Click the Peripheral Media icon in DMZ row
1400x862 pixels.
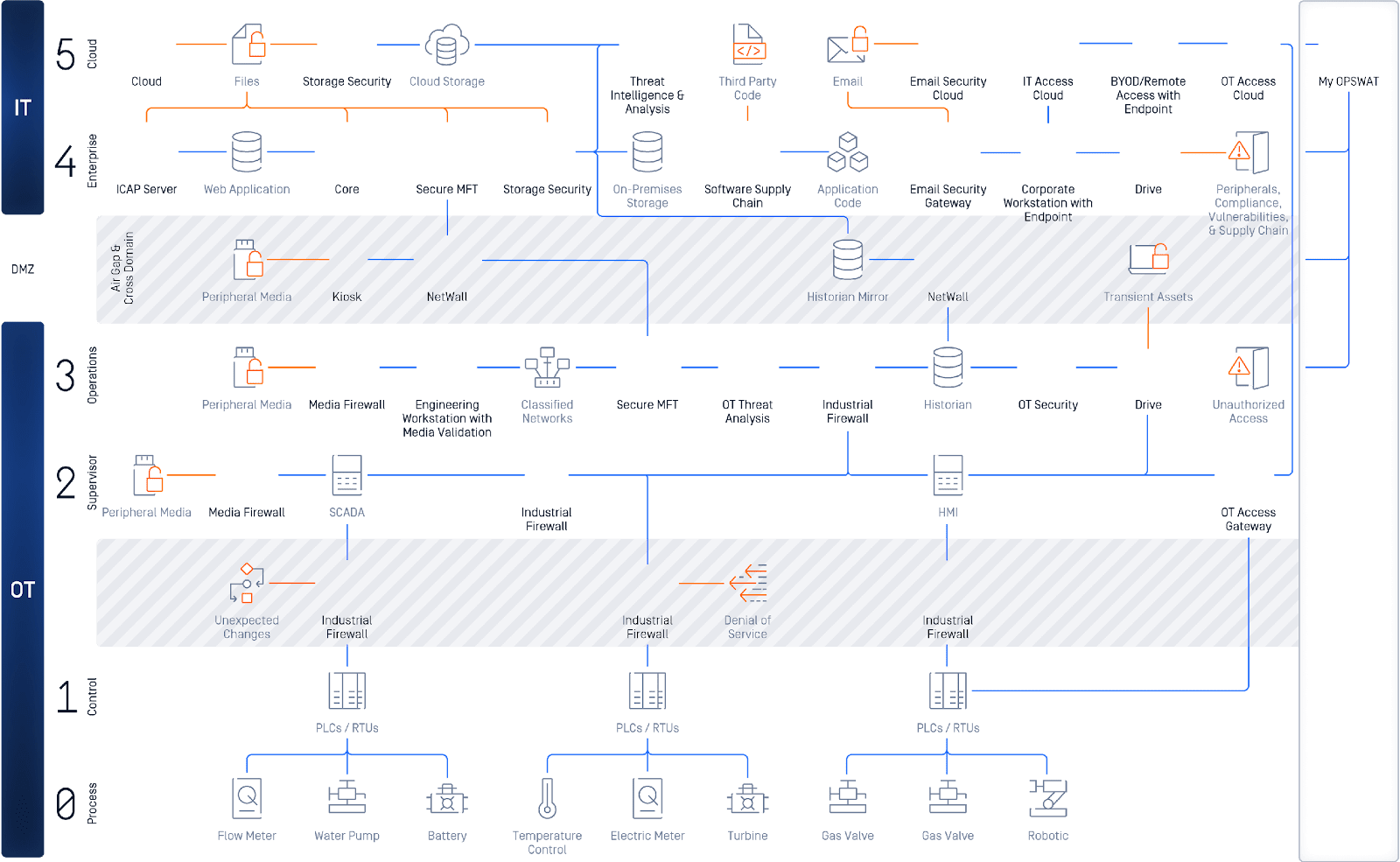pyautogui.click(x=248, y=259)
